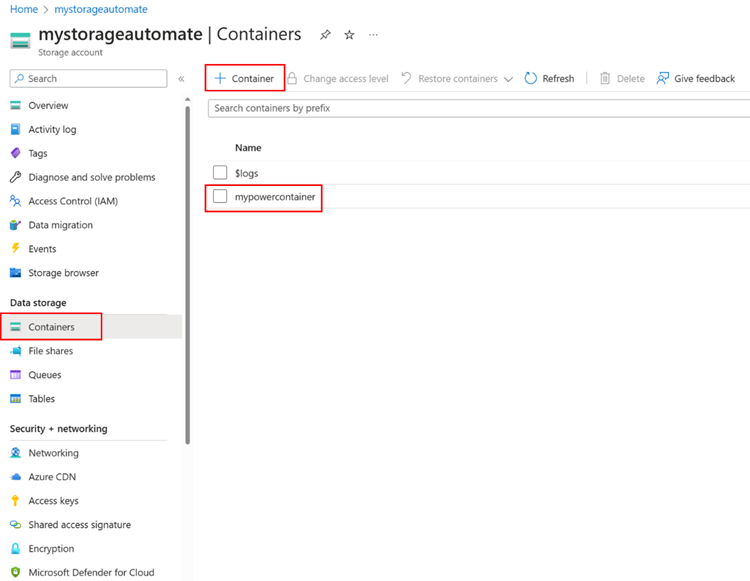Image resolution: width=750 pixels, height=581 pixels.
Task: Click the File shares icon
Action: coord(15,351)
